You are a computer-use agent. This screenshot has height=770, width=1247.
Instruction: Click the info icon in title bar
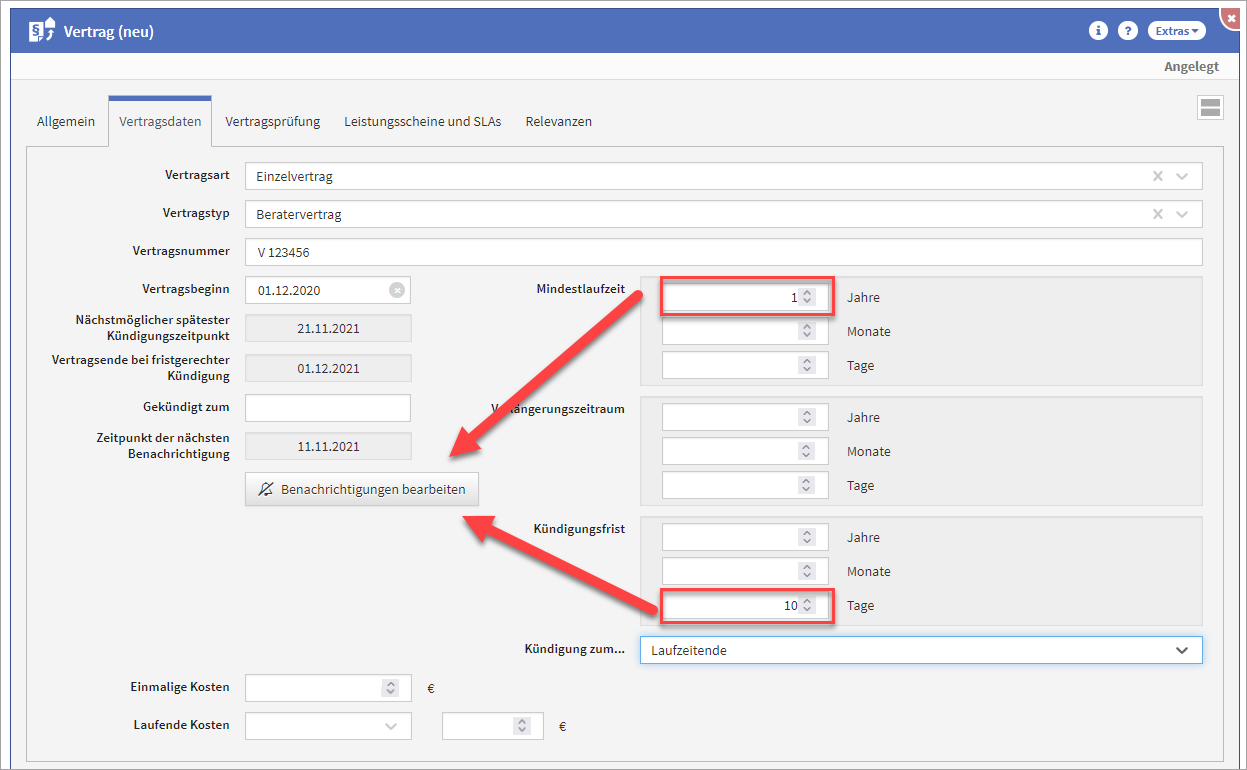1098,31
